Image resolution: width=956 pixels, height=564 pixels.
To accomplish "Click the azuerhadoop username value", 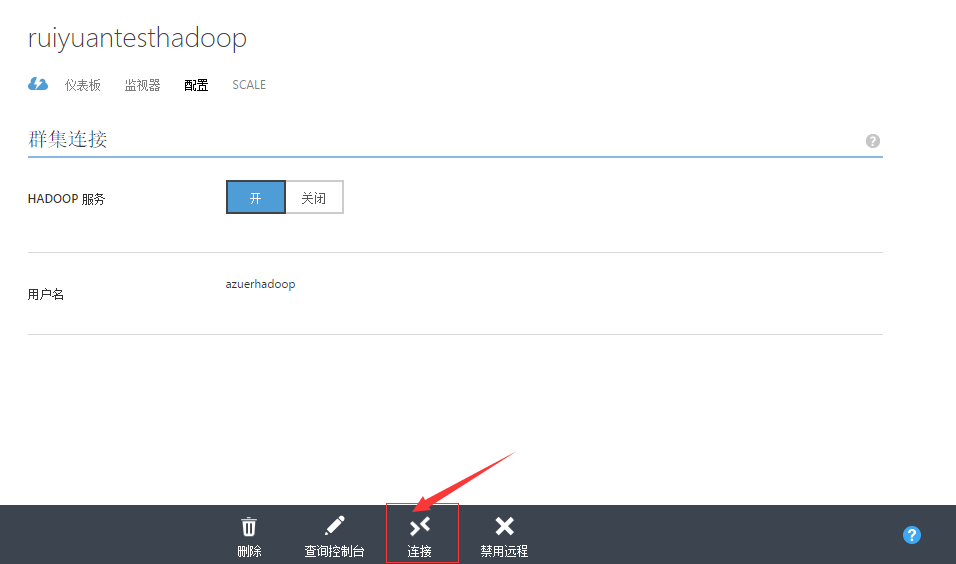I will 260,284.
